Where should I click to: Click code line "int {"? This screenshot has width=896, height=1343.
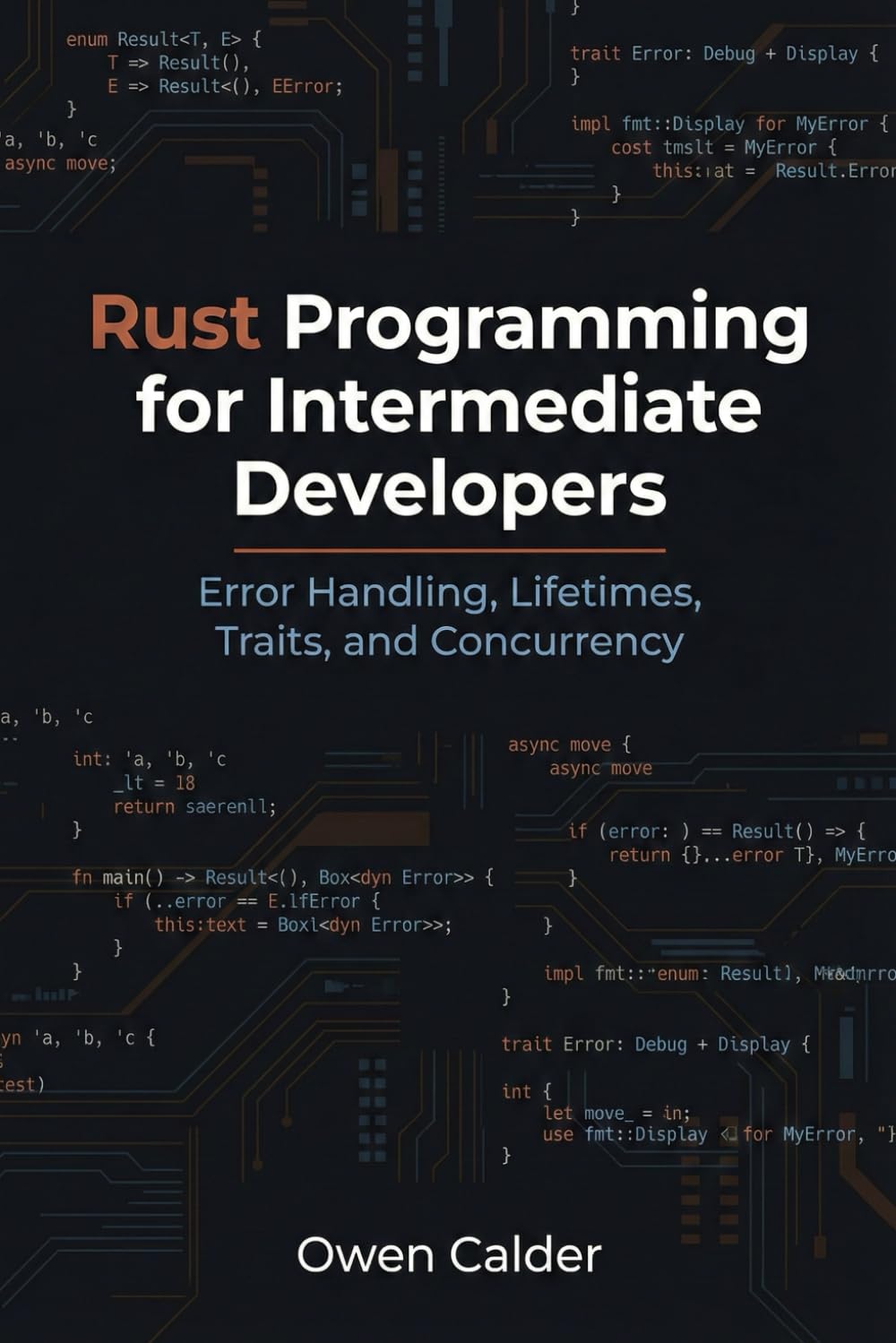[x=527, y=1091]
